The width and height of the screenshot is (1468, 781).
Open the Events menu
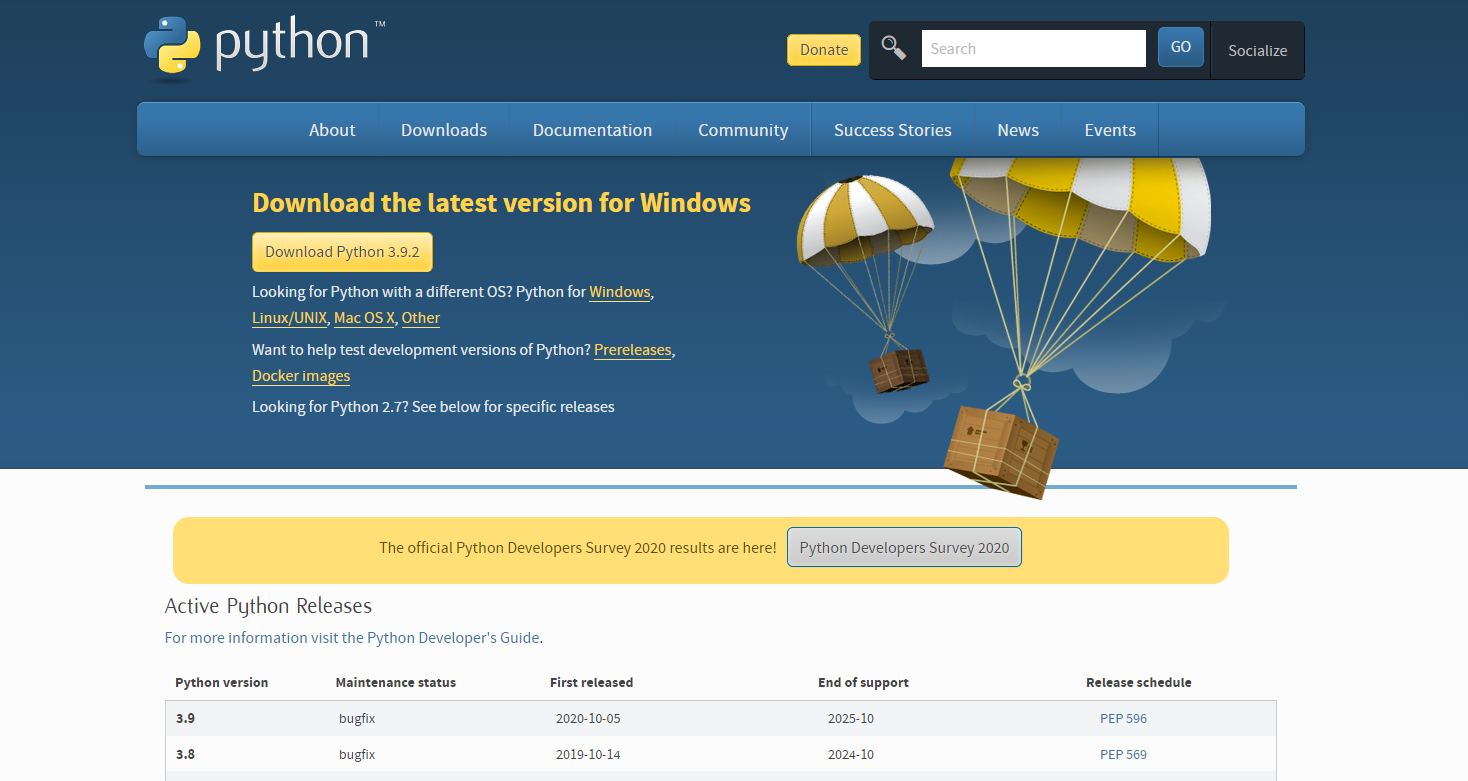[1110, 130]
